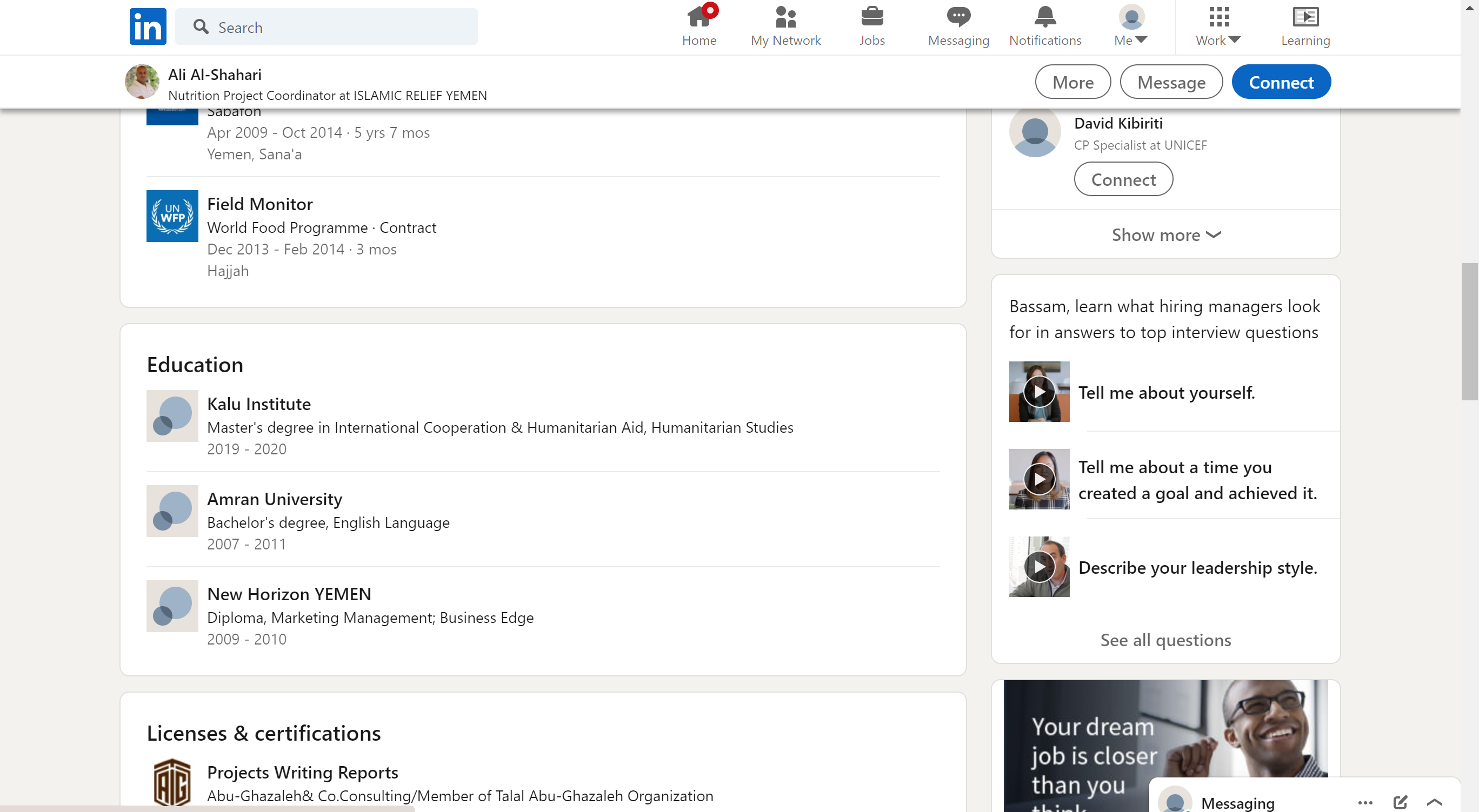Open three-dot options in the Messaging bar
1479x812 pixels.
tap(1365, 802)
